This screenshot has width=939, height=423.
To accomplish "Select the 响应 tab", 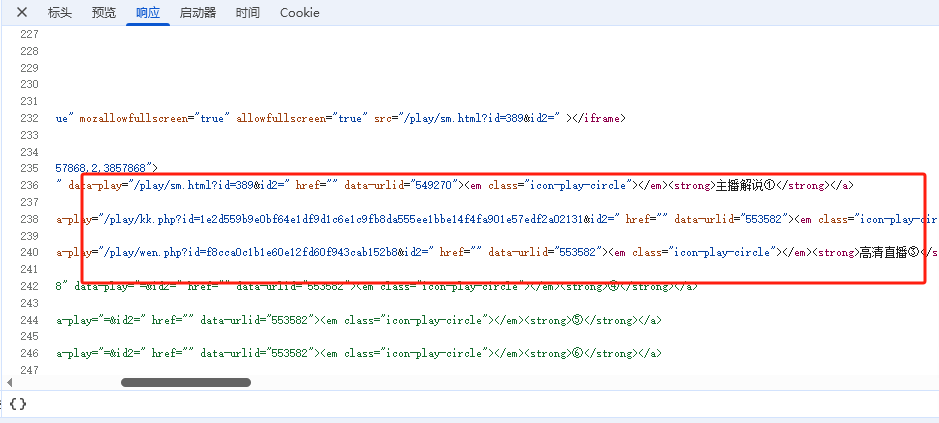I will click(148, 13).
